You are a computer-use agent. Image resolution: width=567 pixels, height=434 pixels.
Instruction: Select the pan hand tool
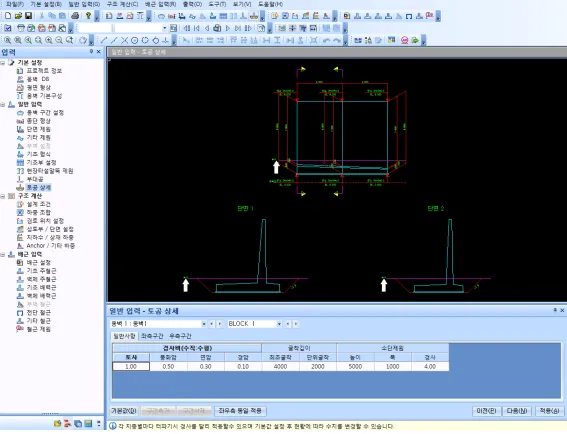pos(83,40)
